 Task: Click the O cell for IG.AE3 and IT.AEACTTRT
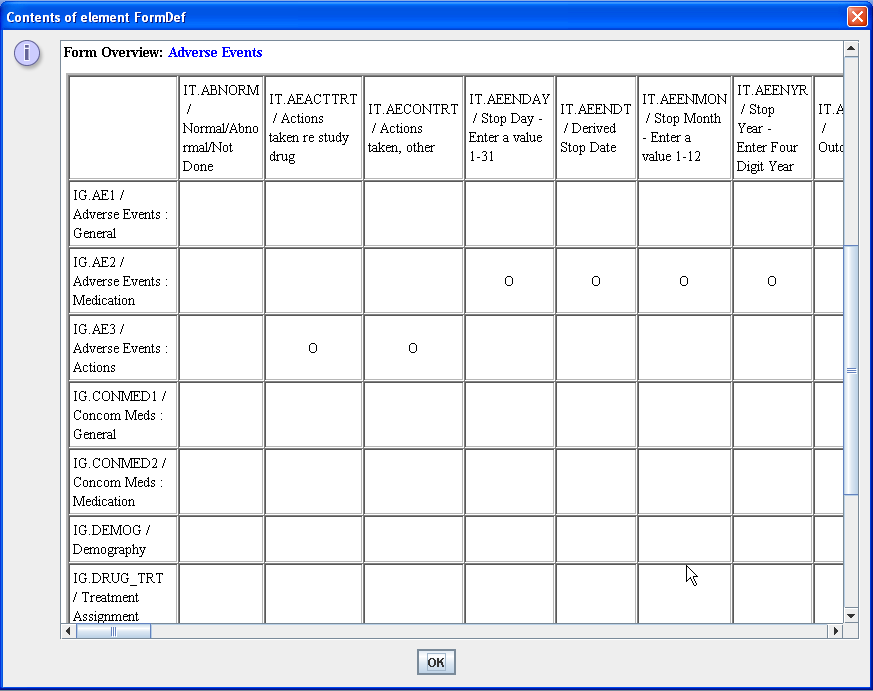pos(313,349)
